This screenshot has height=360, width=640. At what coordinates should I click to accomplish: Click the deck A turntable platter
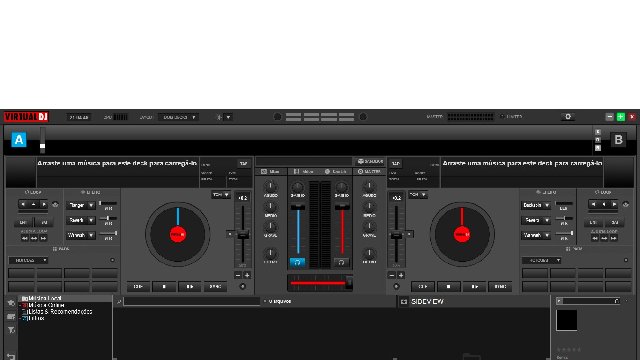pyautogui.click(x=178, y=234)
